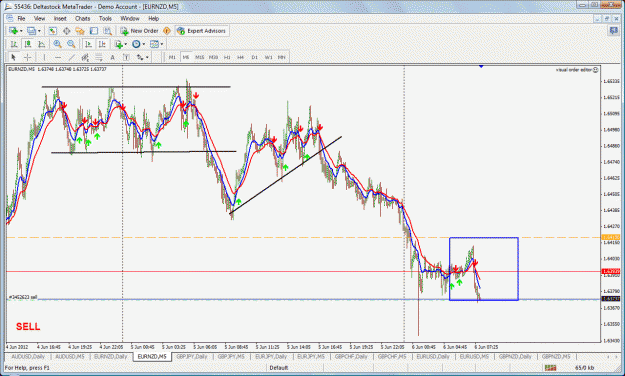
Task: Switch to the GBPNZD,Daily chart tab
Action: 515,356
